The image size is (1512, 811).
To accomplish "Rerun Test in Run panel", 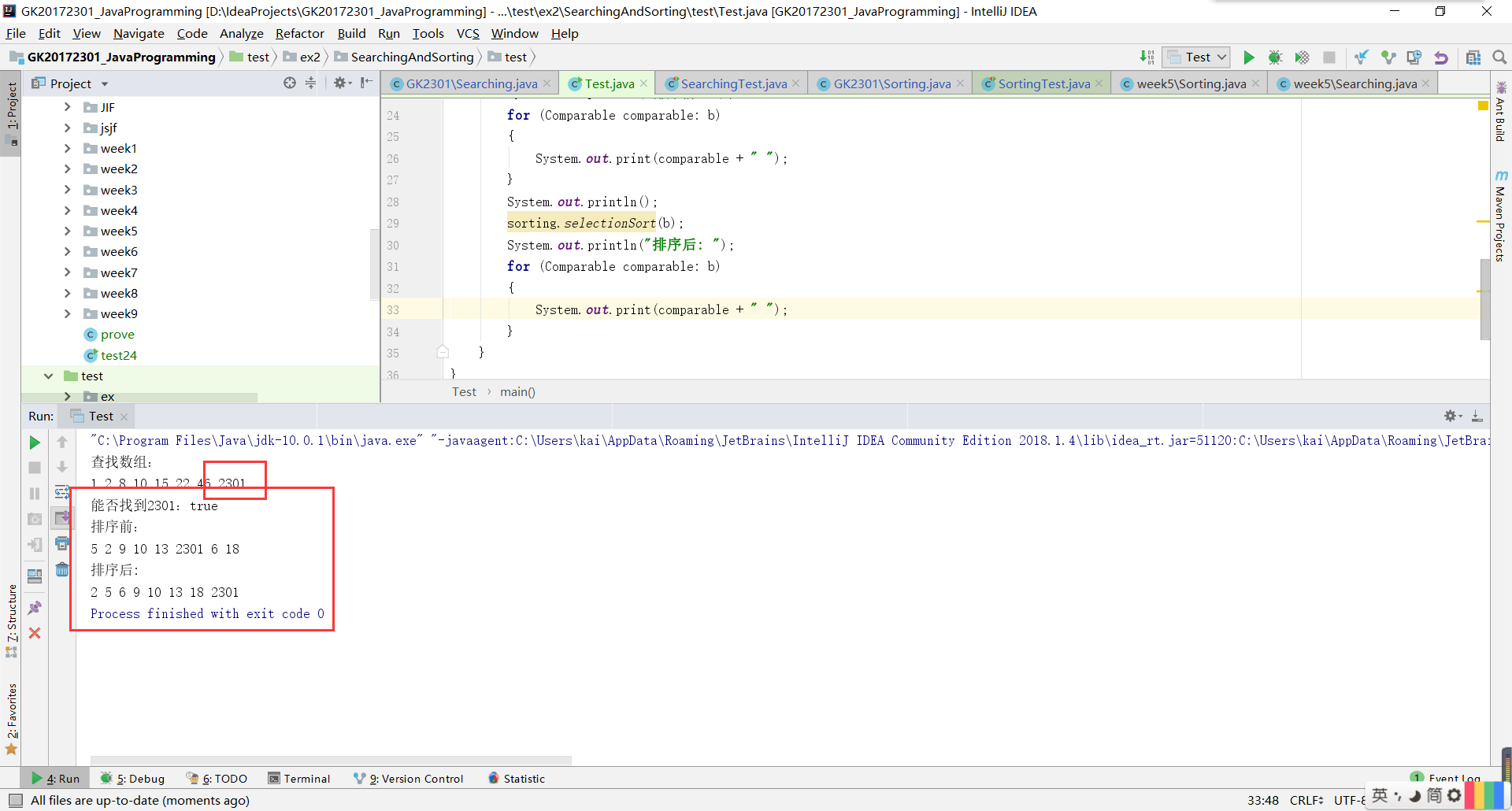I will pyautogui.click(x=35, y=443).
